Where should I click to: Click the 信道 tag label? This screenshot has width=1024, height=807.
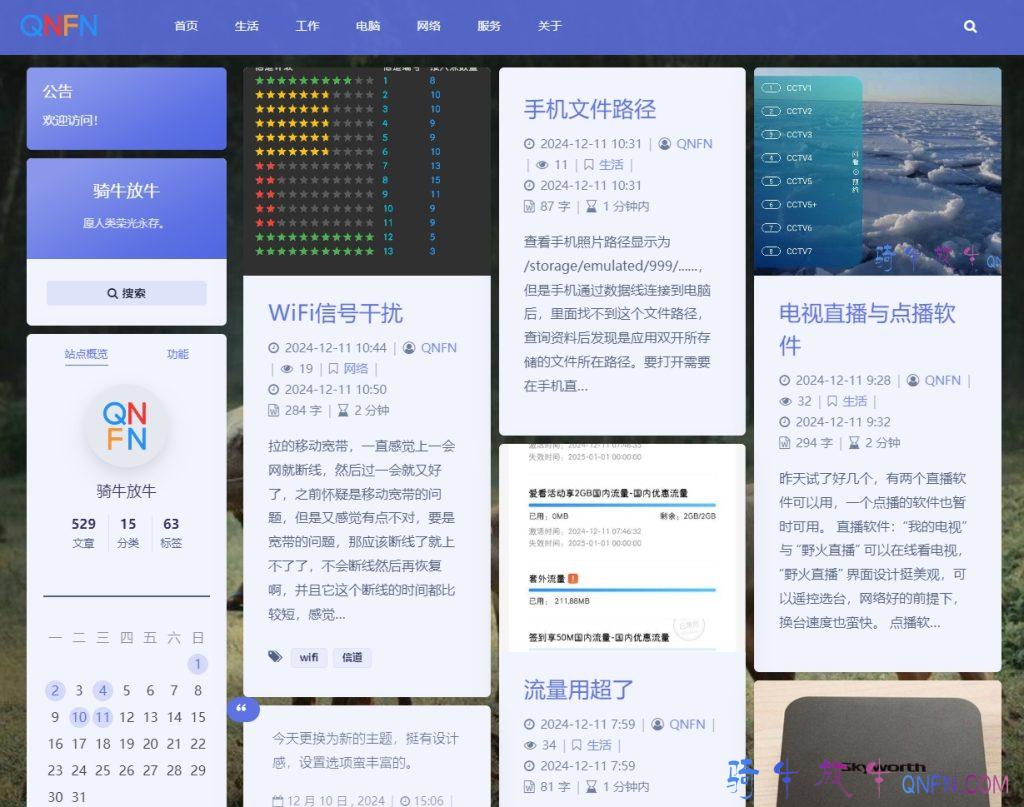pyautogui.click(x=352, y=657)
